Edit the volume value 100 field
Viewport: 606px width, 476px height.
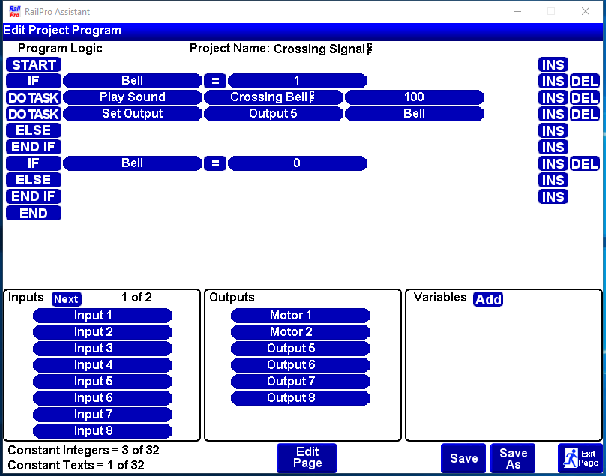coord(414,98)
